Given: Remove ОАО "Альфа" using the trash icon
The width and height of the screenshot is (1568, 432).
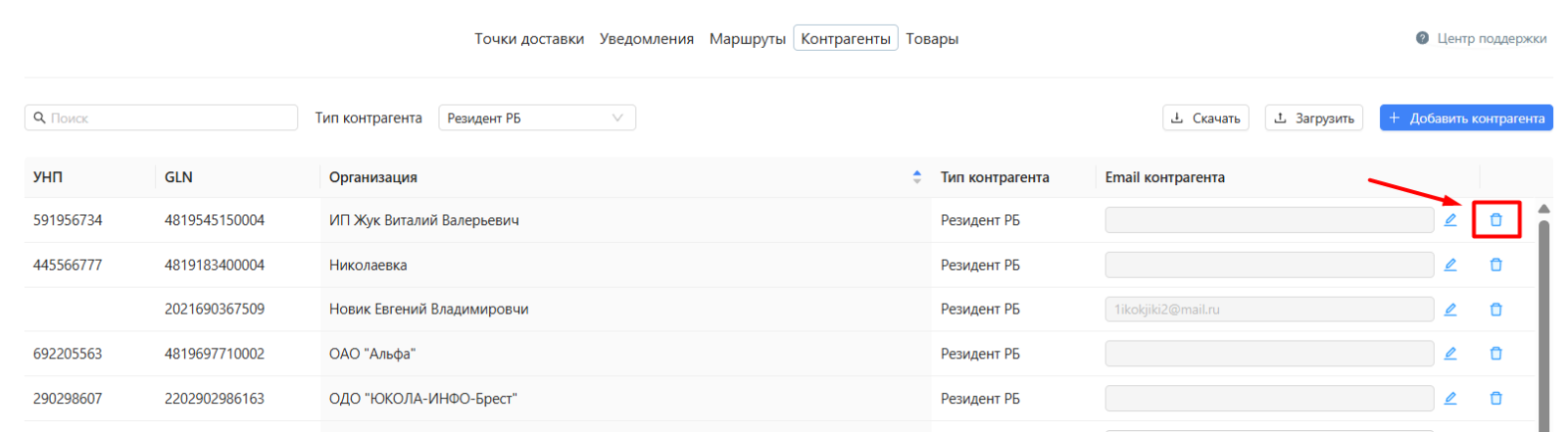Looking at the screenshot, I should (1495, 354).
